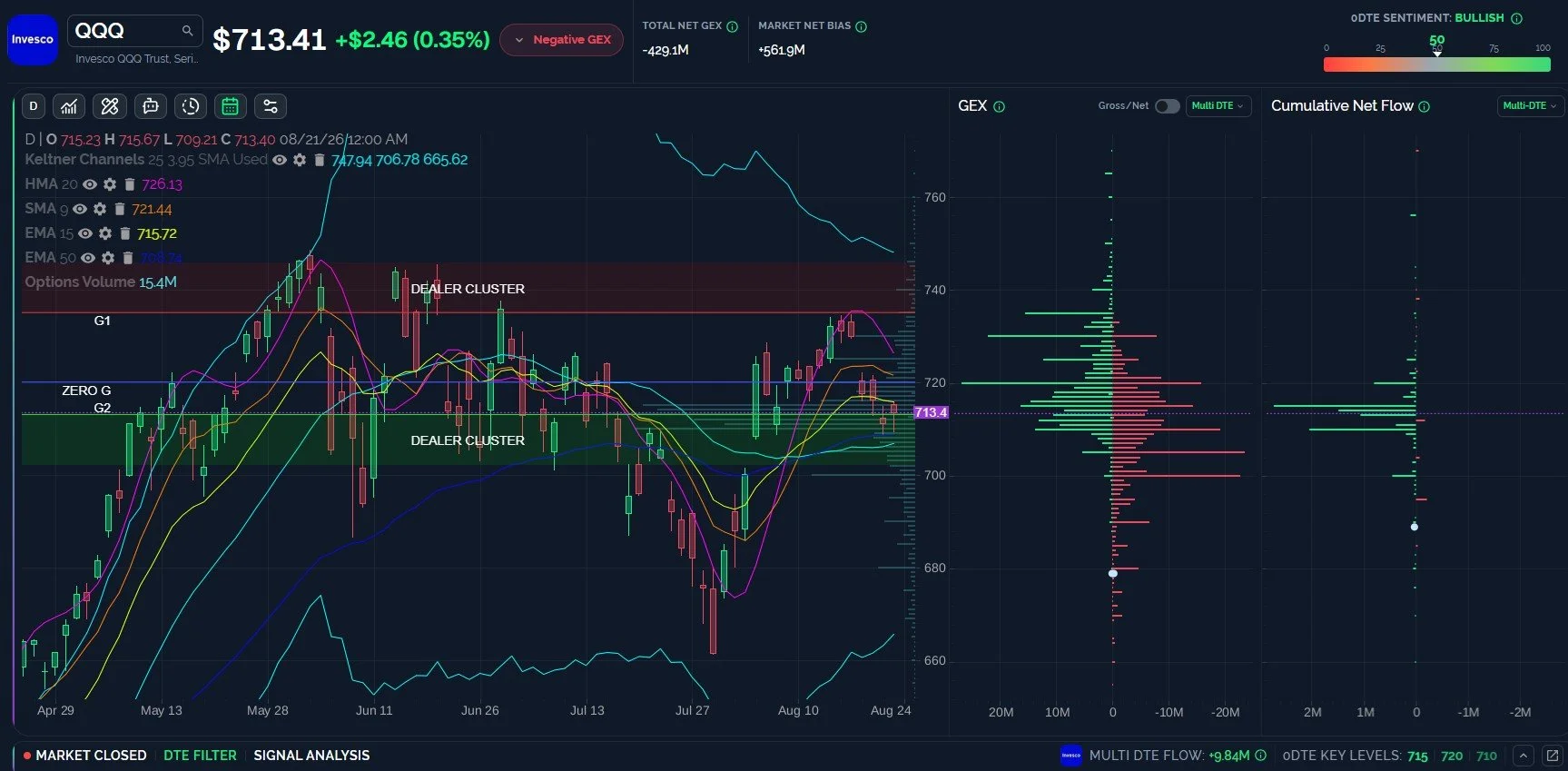Open Cumulative Net Flow Multi-DTE dropdown

pos(1530,106)
